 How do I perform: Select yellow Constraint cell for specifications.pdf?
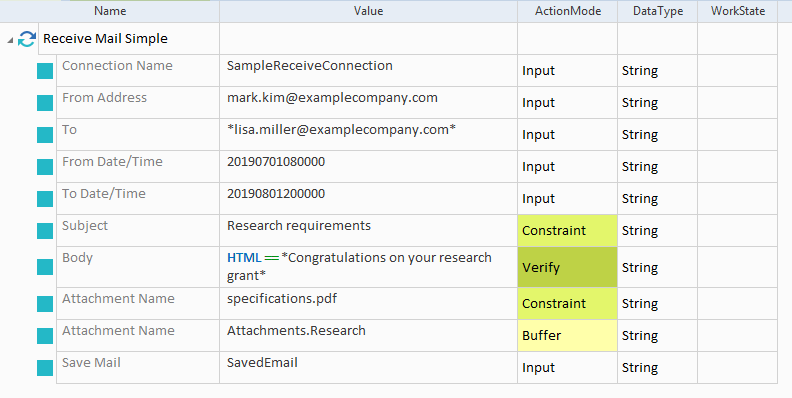tap(567, 304)
